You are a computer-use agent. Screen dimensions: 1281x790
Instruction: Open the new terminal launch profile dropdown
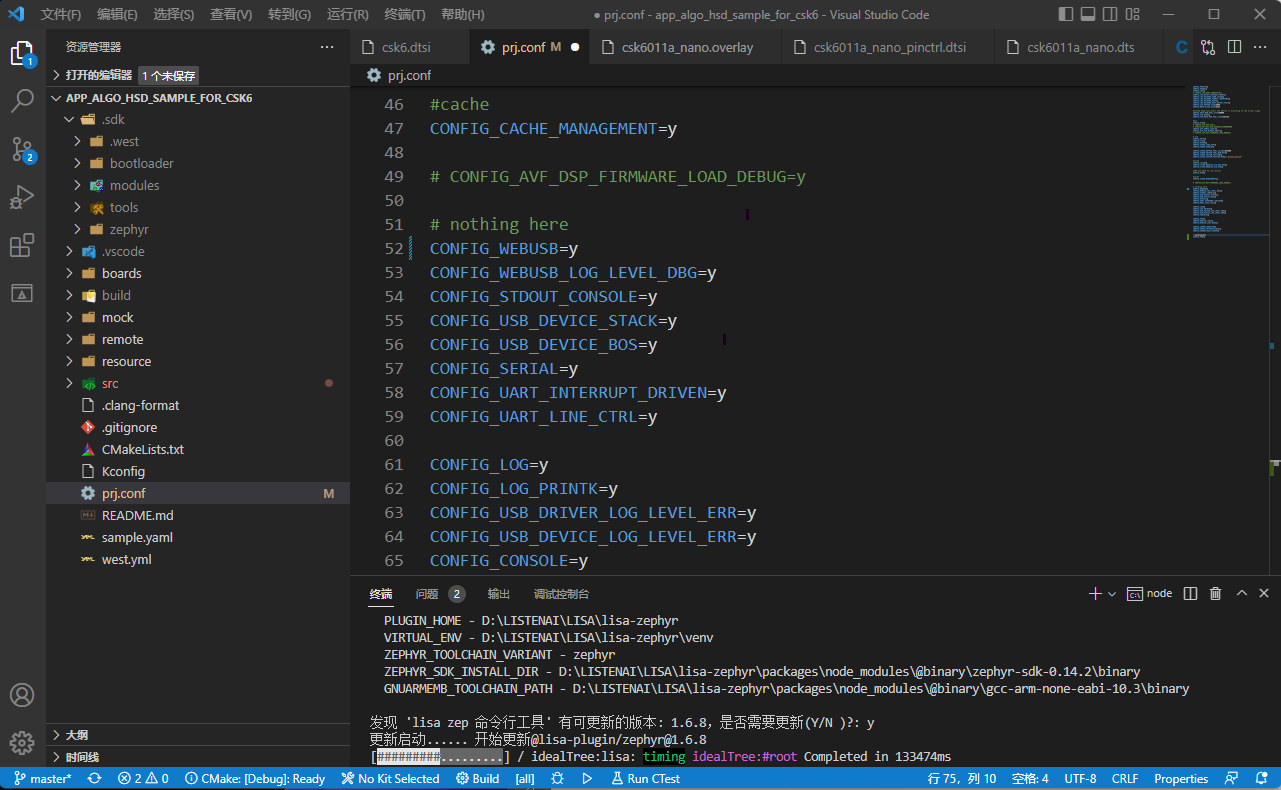coord(1112,594)
